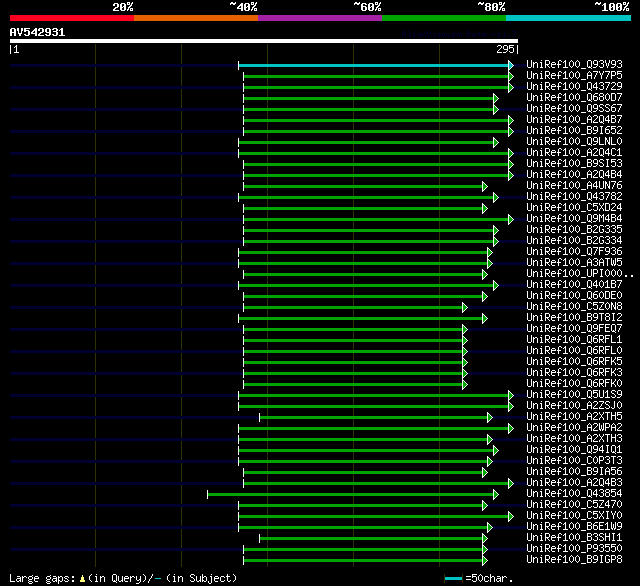This screenshot has width=640, height=586.
Task: Click the UniRef100_Q6RFK0 label
Action: (574, 384)
